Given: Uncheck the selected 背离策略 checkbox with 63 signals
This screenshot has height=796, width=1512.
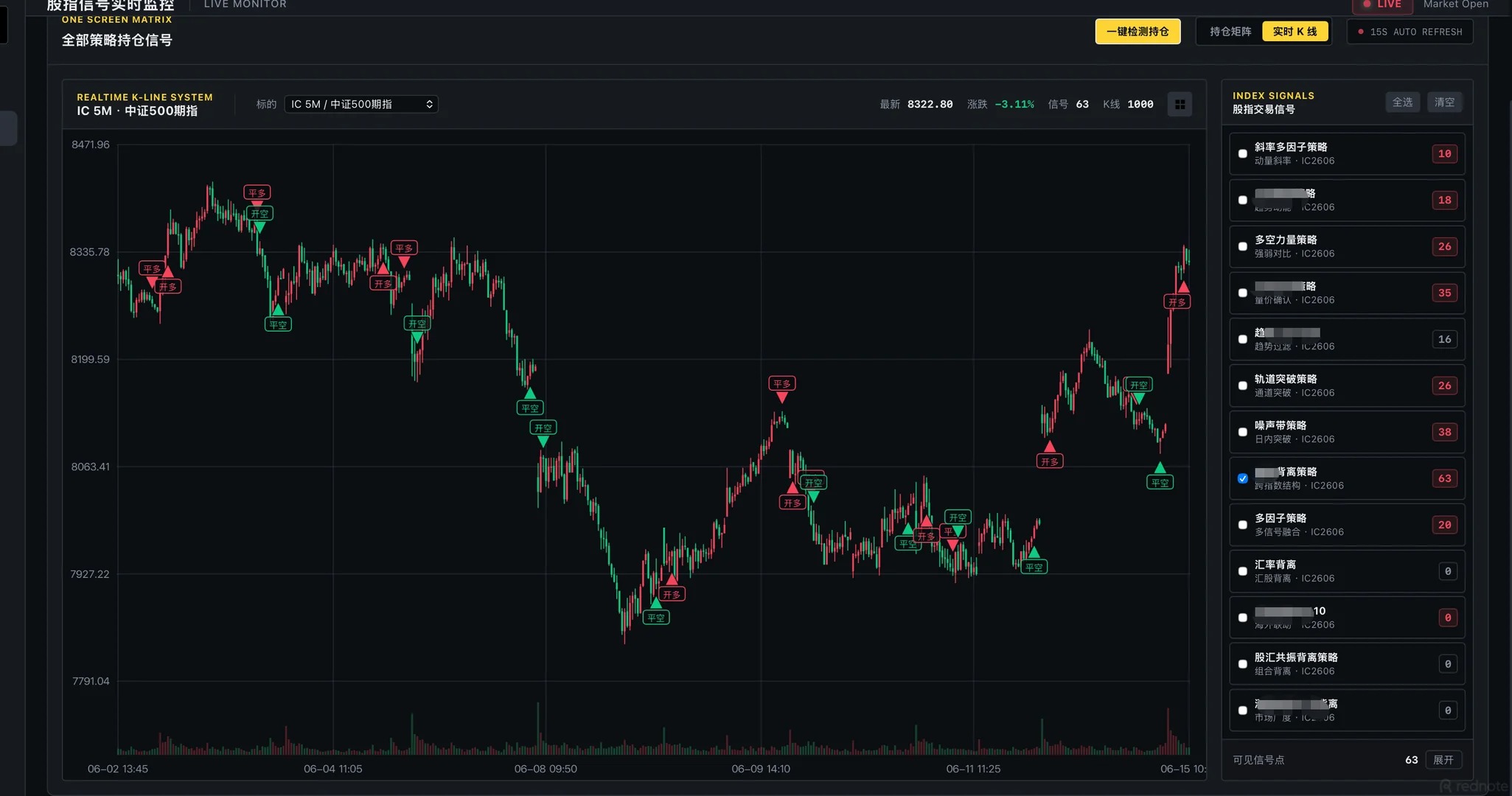Looking at the screenshot, I should [1243, 478].
